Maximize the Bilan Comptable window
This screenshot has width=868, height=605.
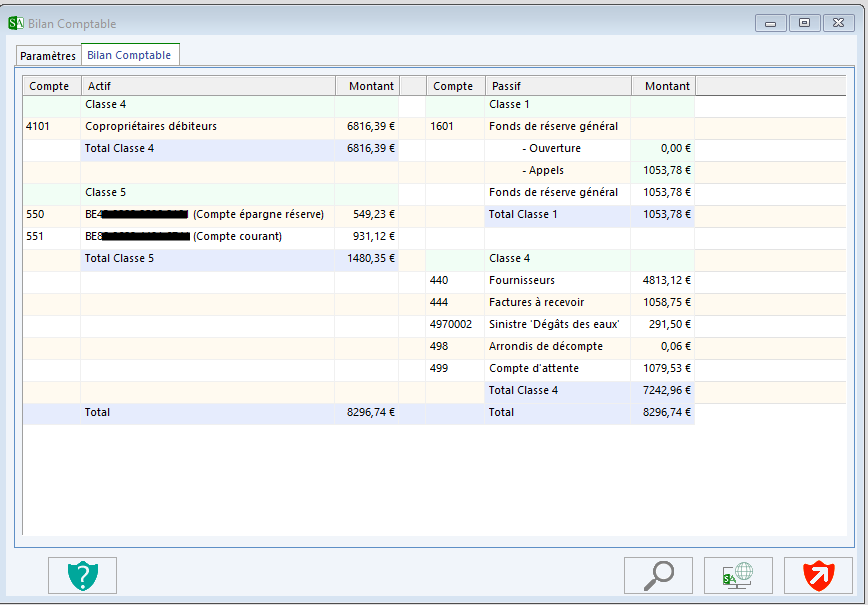pos(804,23)
